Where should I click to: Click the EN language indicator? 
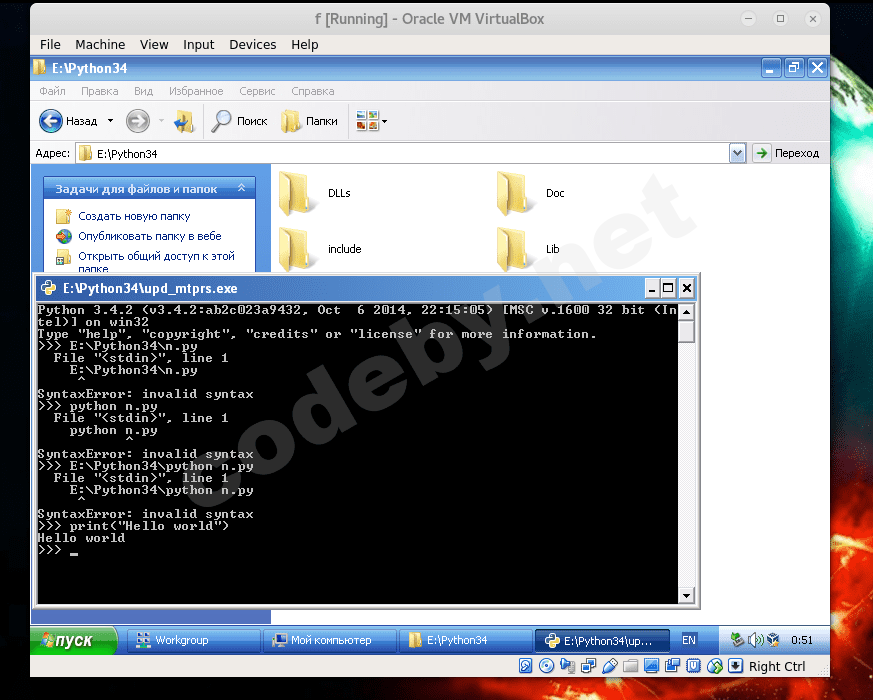click(x=689, y=640)
